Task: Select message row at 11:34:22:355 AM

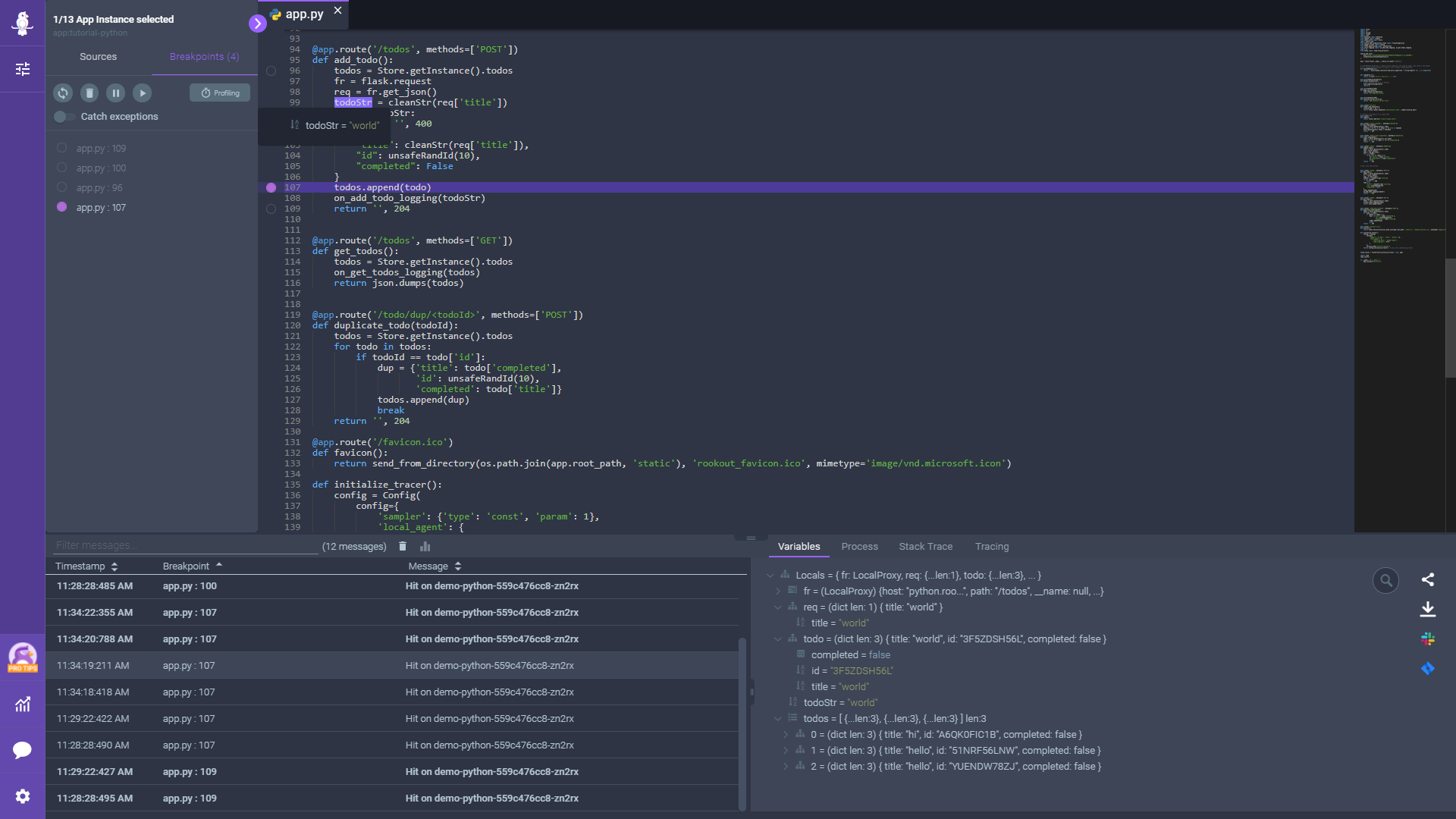Action: click(392, 613)
